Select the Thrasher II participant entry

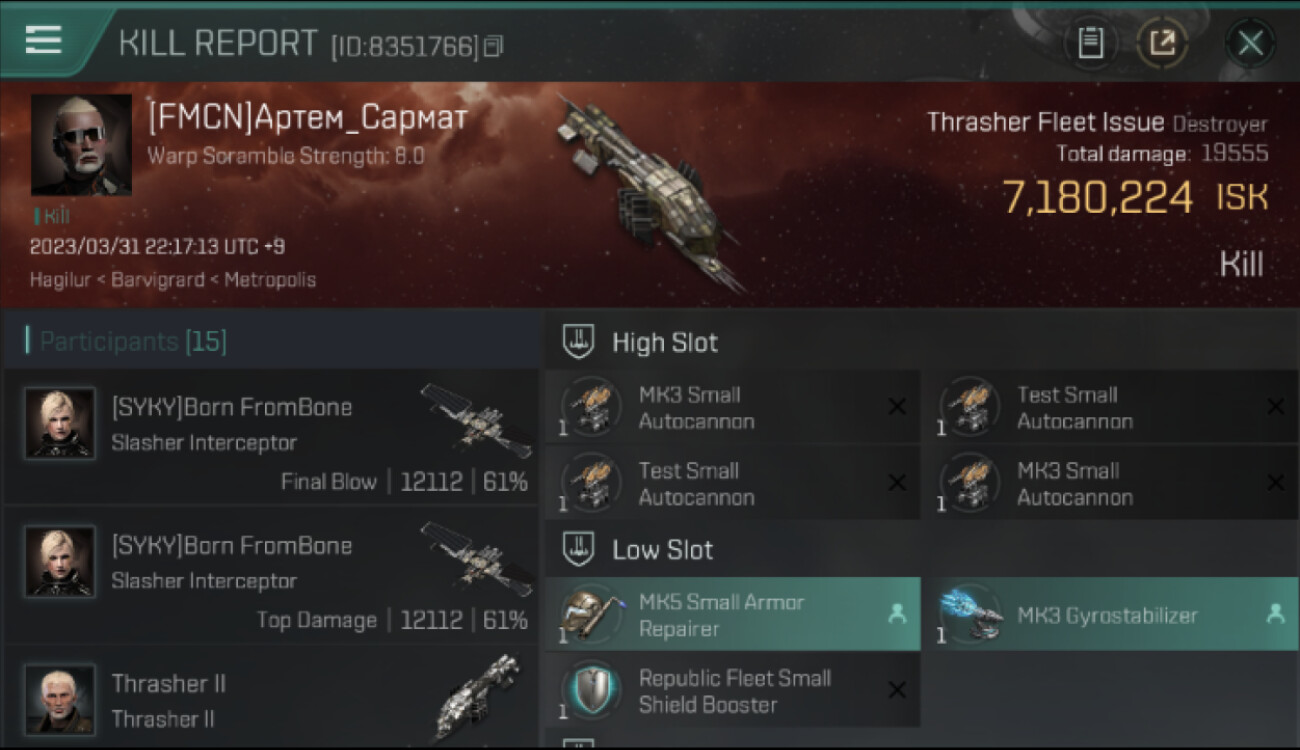click(x=270, y=697)
